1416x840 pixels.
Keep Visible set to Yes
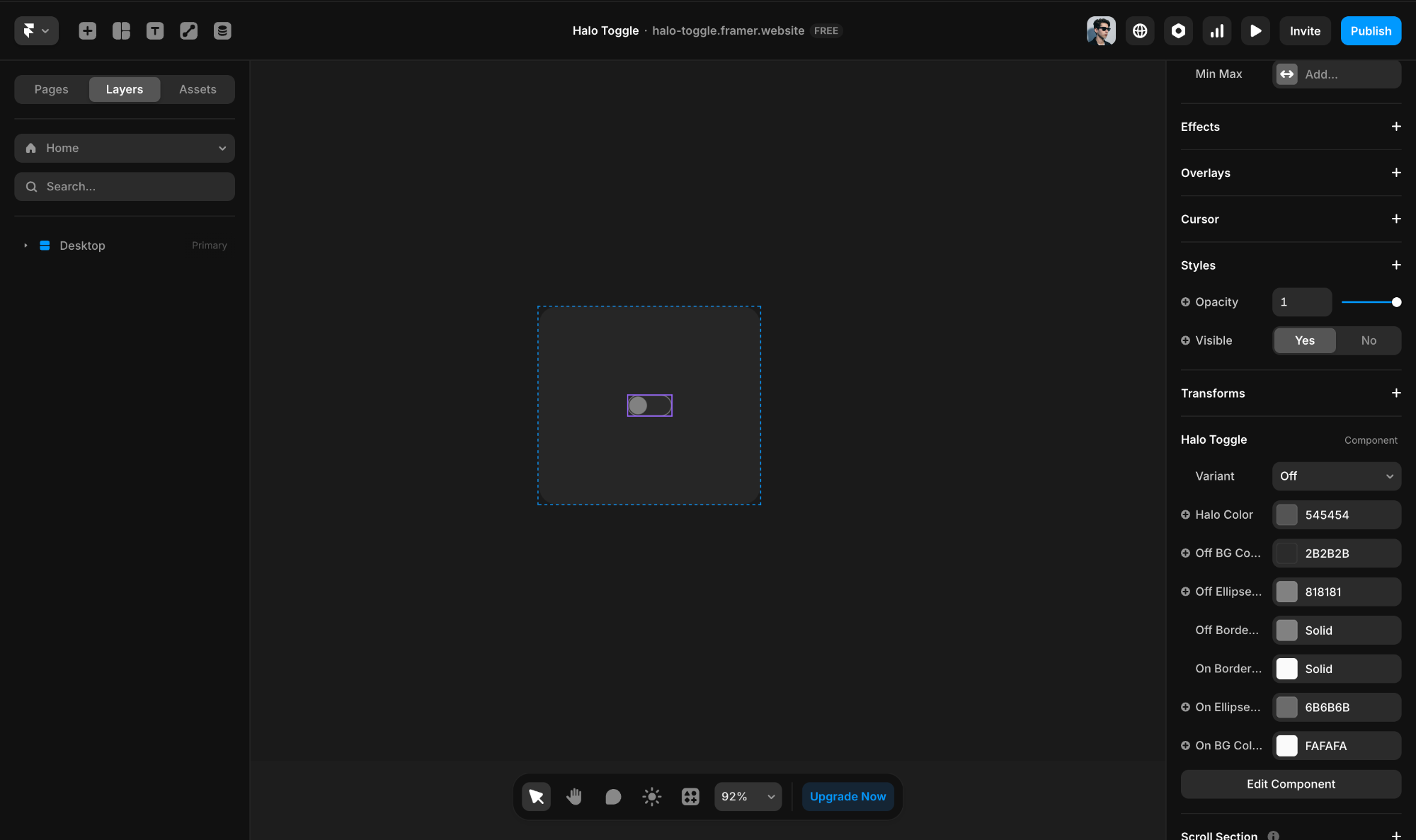pyautogui.click(x=1305, y=340)
